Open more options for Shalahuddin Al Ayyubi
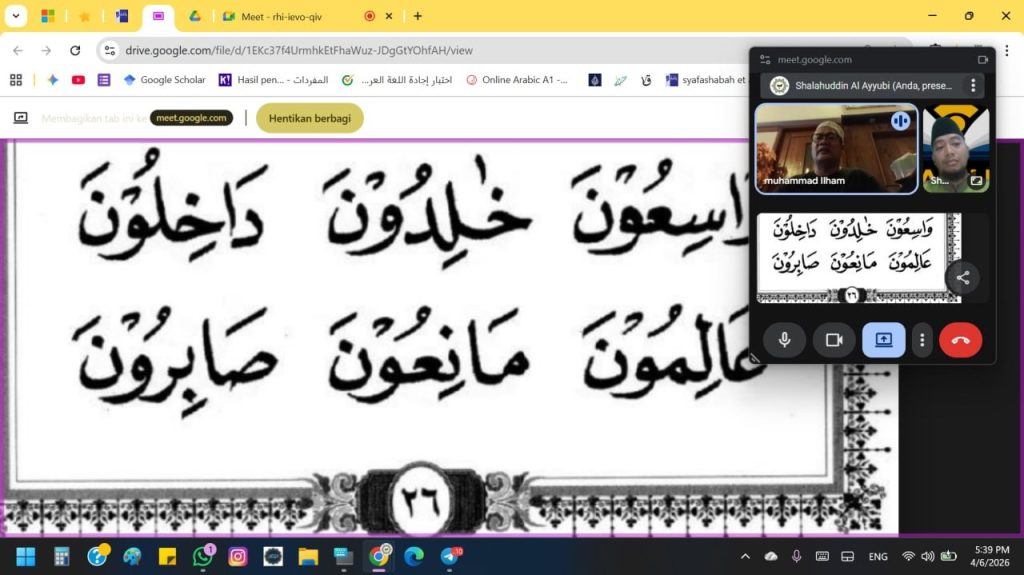 click(x=973, y=86)
